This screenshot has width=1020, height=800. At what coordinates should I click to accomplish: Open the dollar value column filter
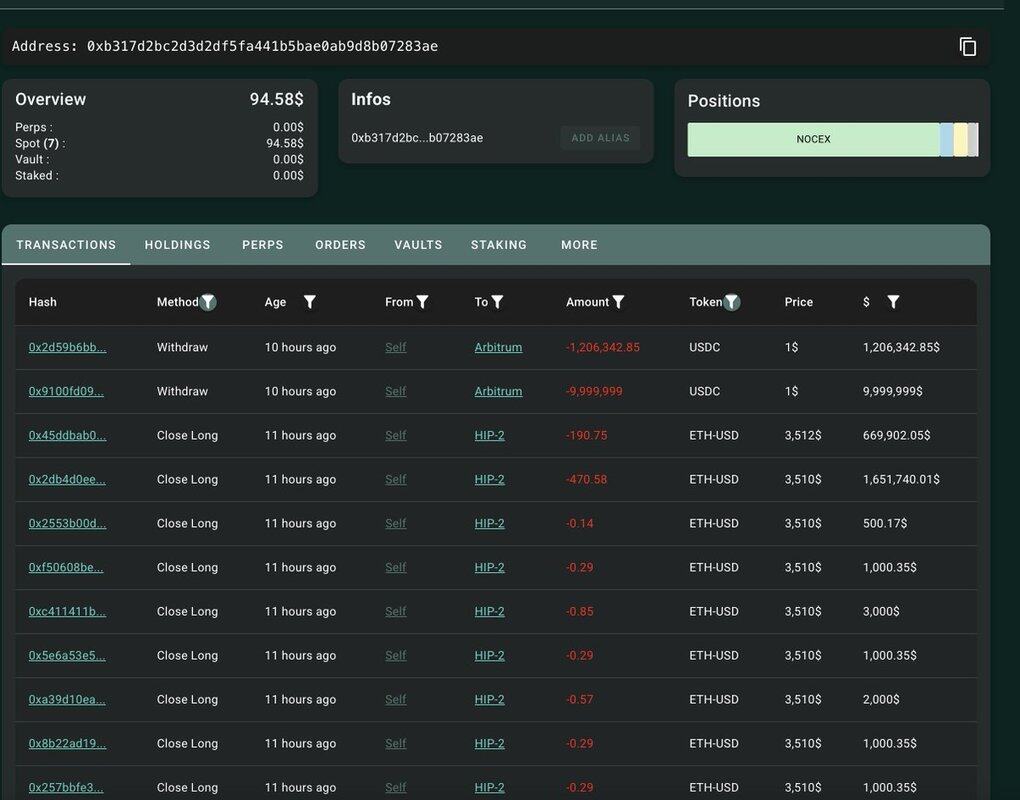coord(893,302)
